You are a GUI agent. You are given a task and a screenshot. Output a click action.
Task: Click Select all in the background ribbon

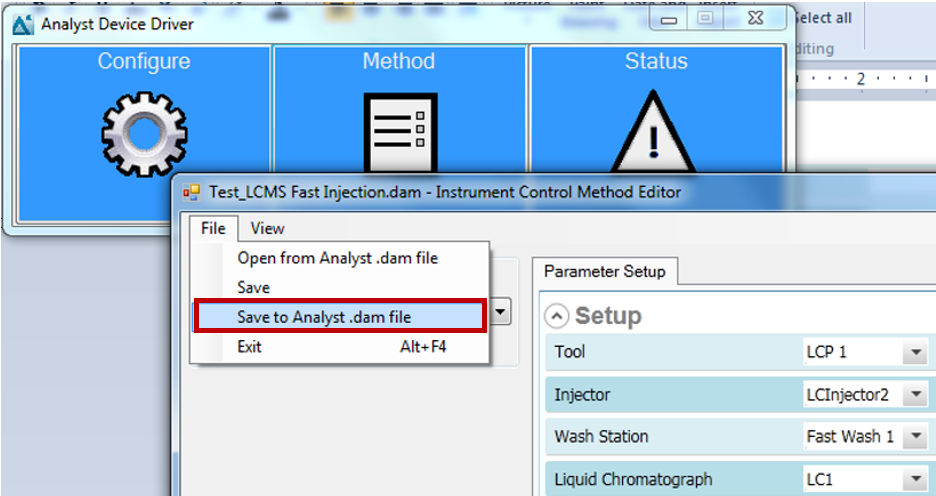(x=822, y=18)
